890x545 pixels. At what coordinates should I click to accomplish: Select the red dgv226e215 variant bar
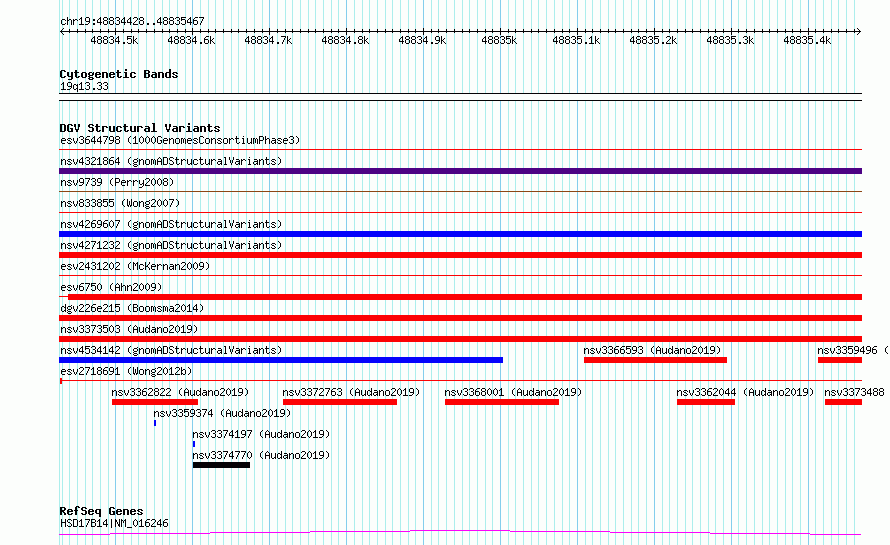coord(460,318)
